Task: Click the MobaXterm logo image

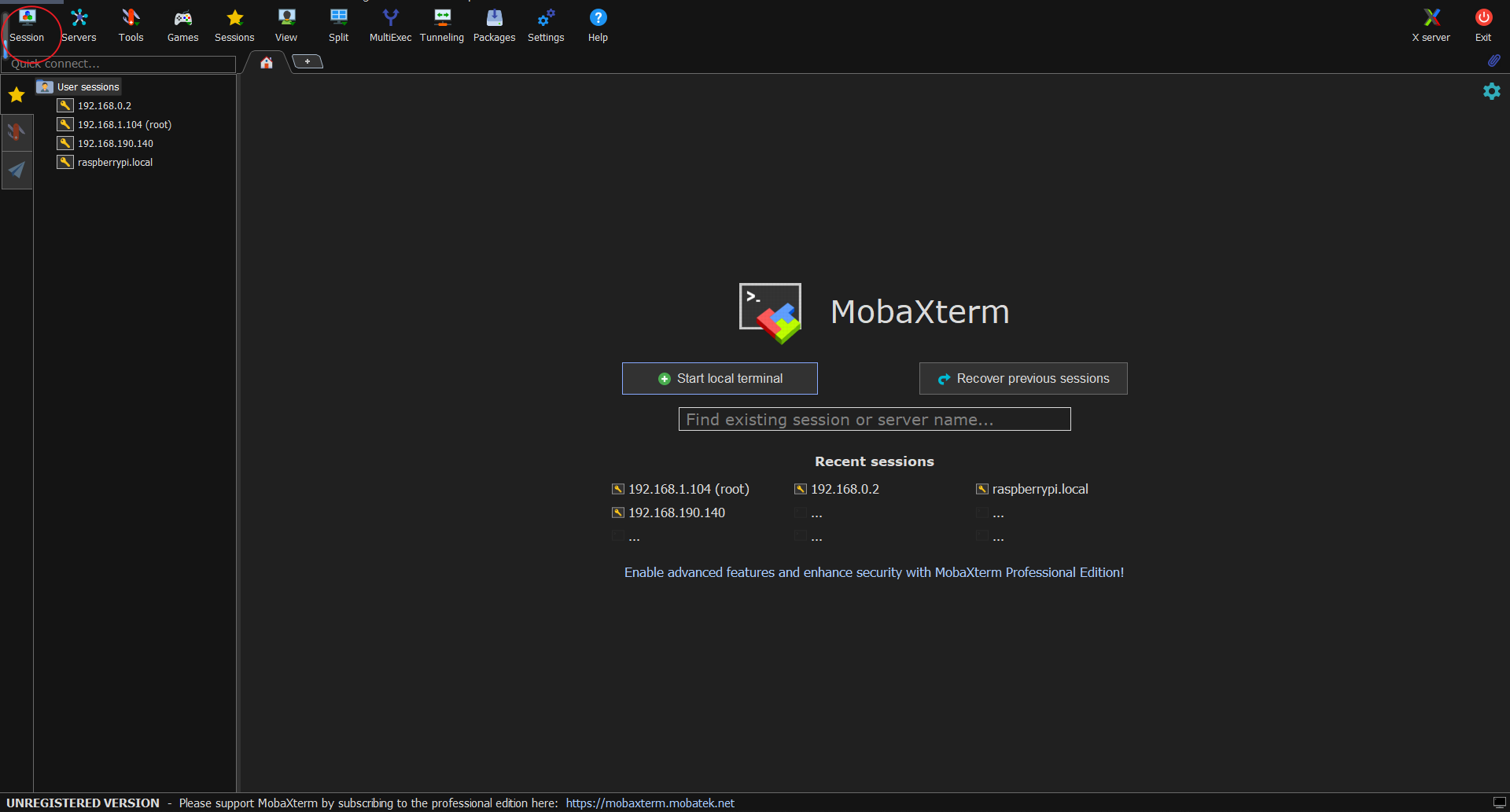Action: click(771, 313)
